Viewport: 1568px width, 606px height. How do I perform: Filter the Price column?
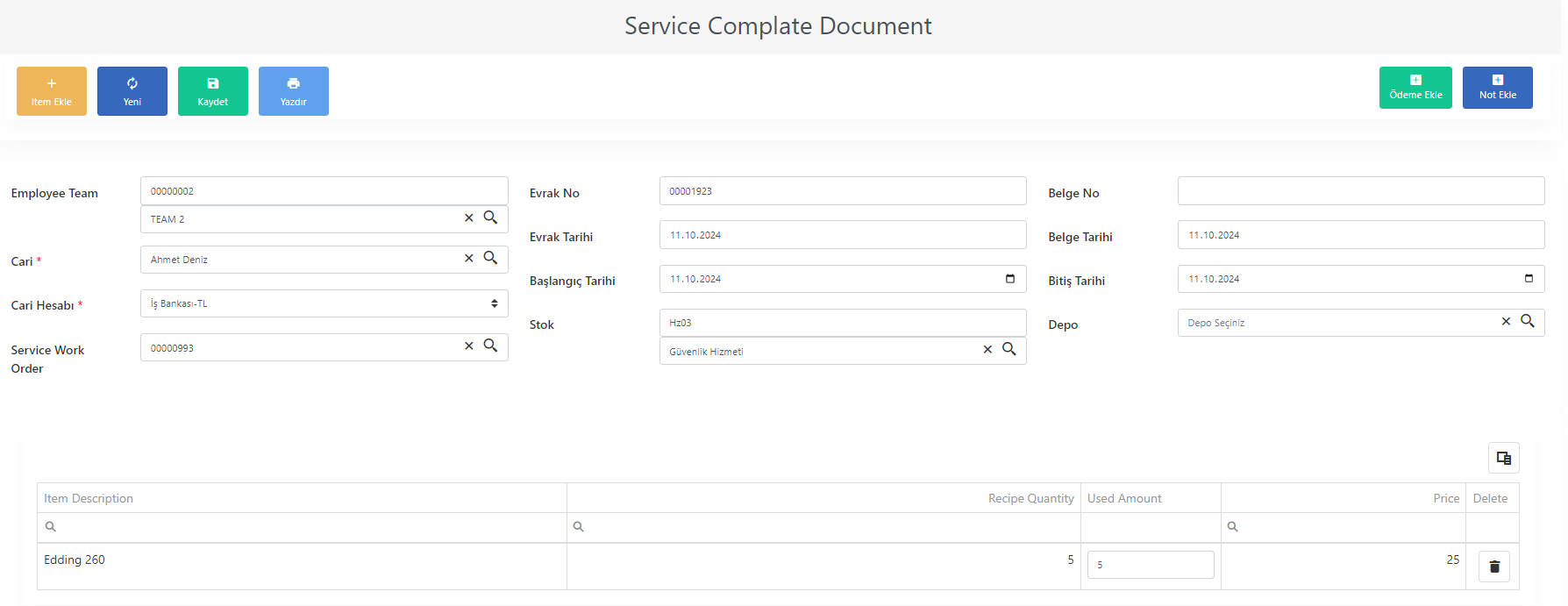[x=1343, y=527]
